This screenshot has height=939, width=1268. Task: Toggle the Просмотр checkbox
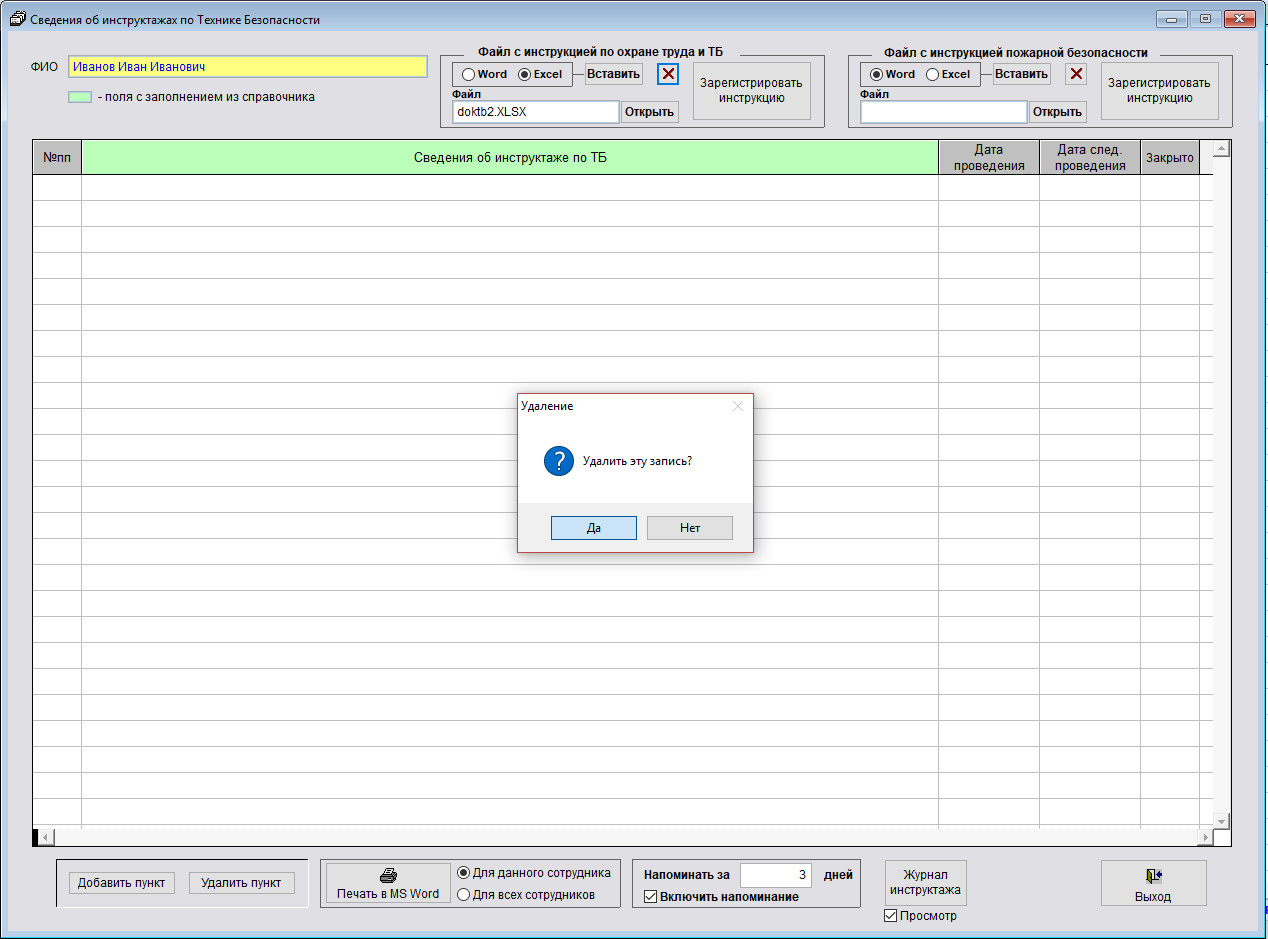pyautogui.click(x=891, y=916)
